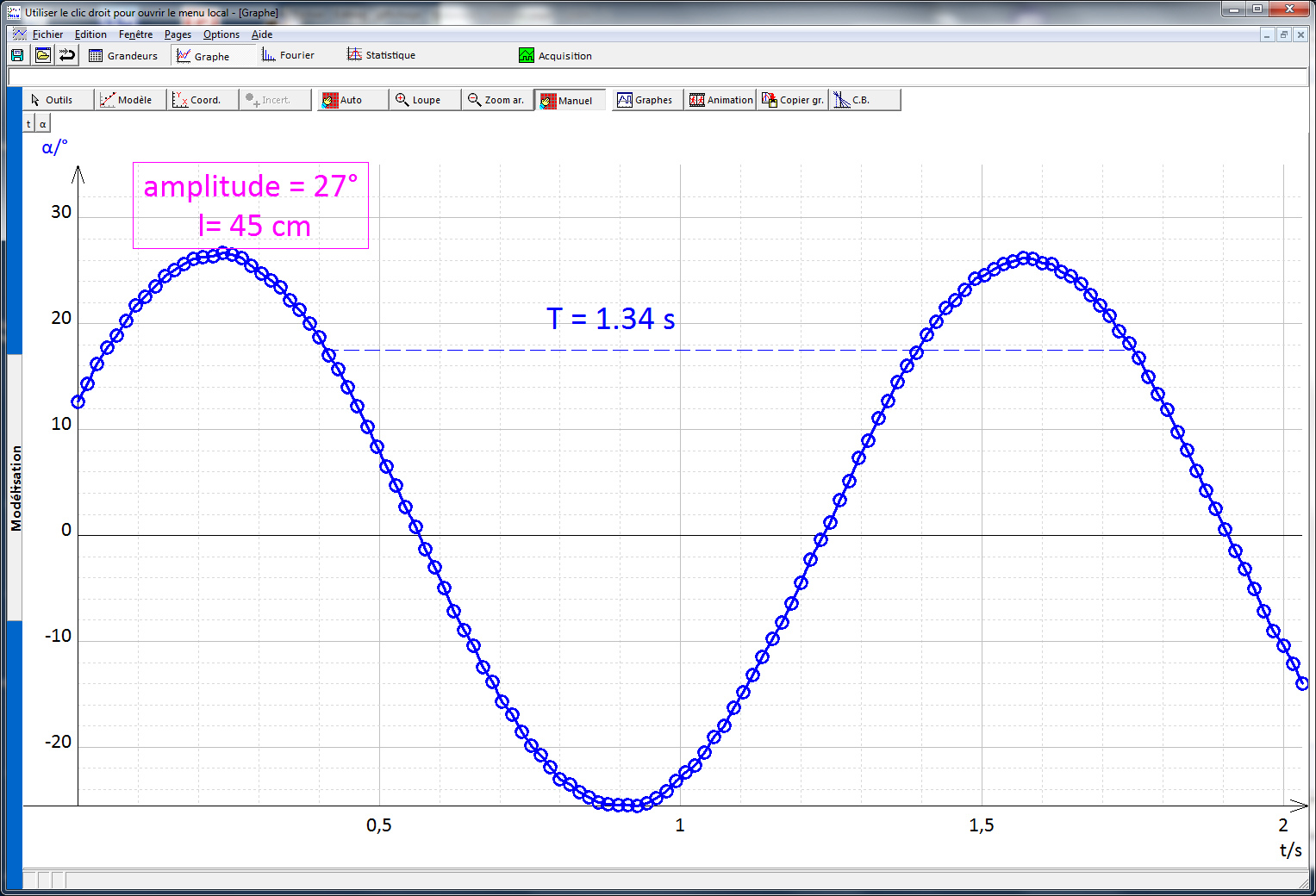
Task: Restore the inner Graphe child window
Action: [x=1284, y=34]
